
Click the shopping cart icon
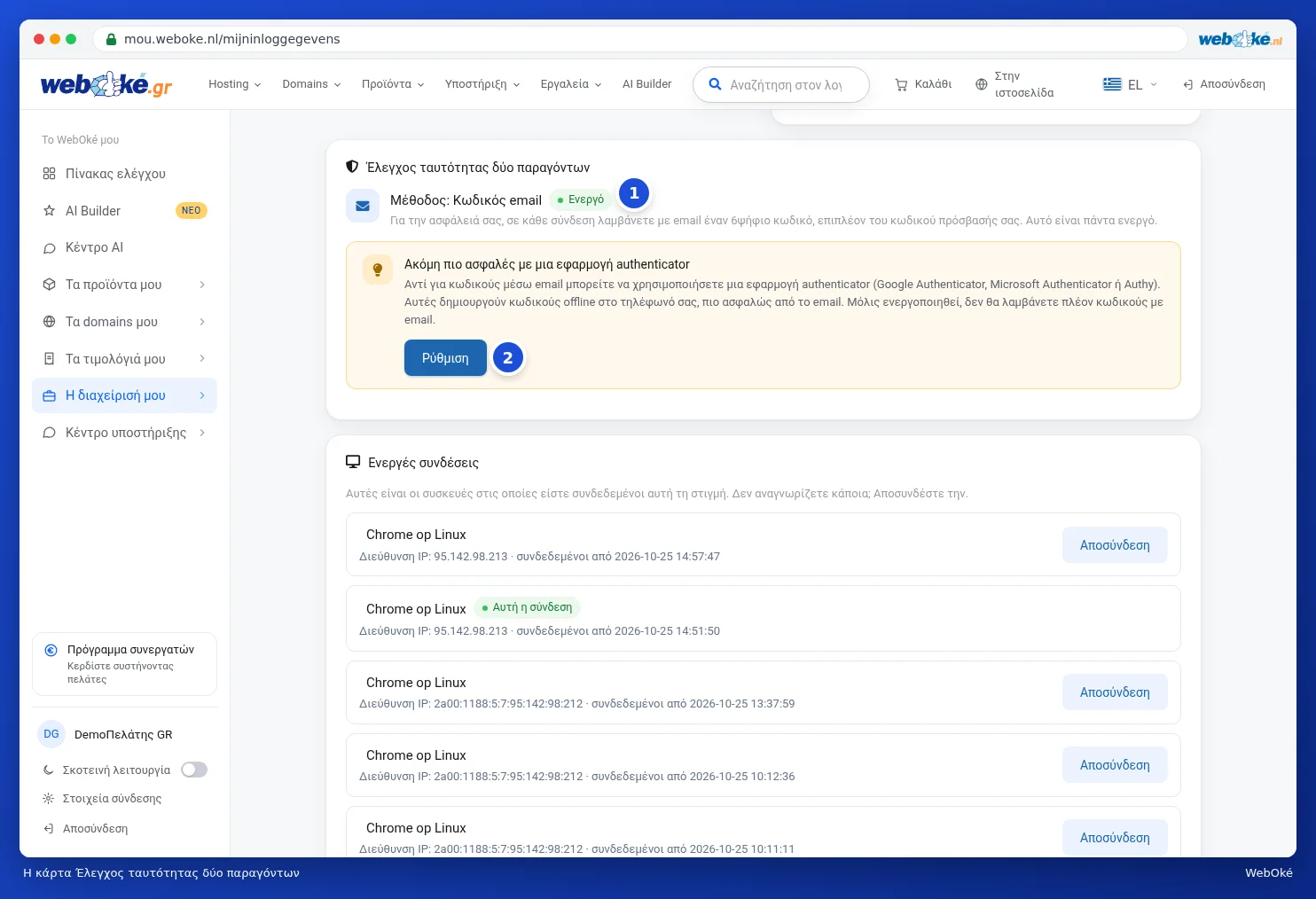point(901,84)
